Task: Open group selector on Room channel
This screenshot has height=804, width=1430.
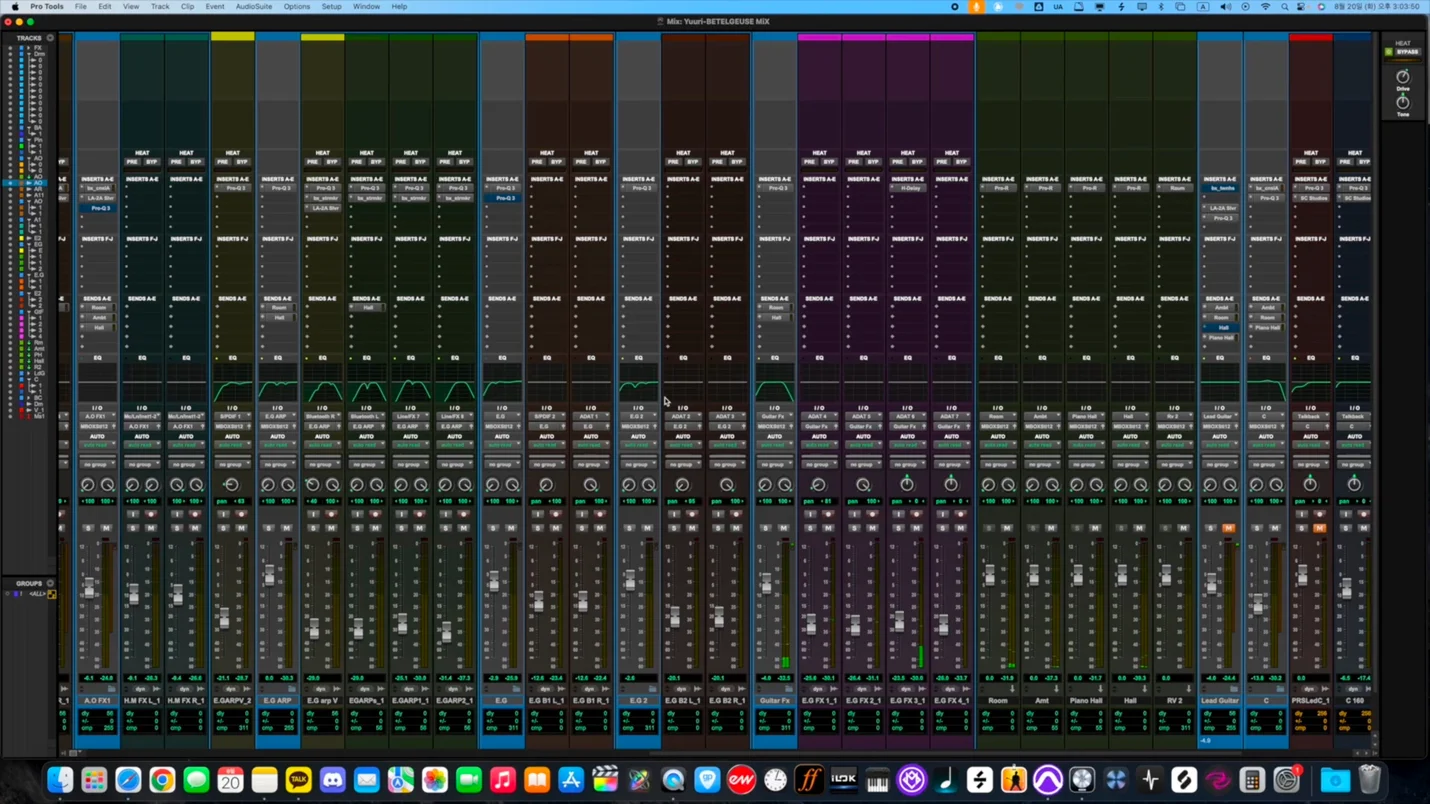Action: point(997,464)
